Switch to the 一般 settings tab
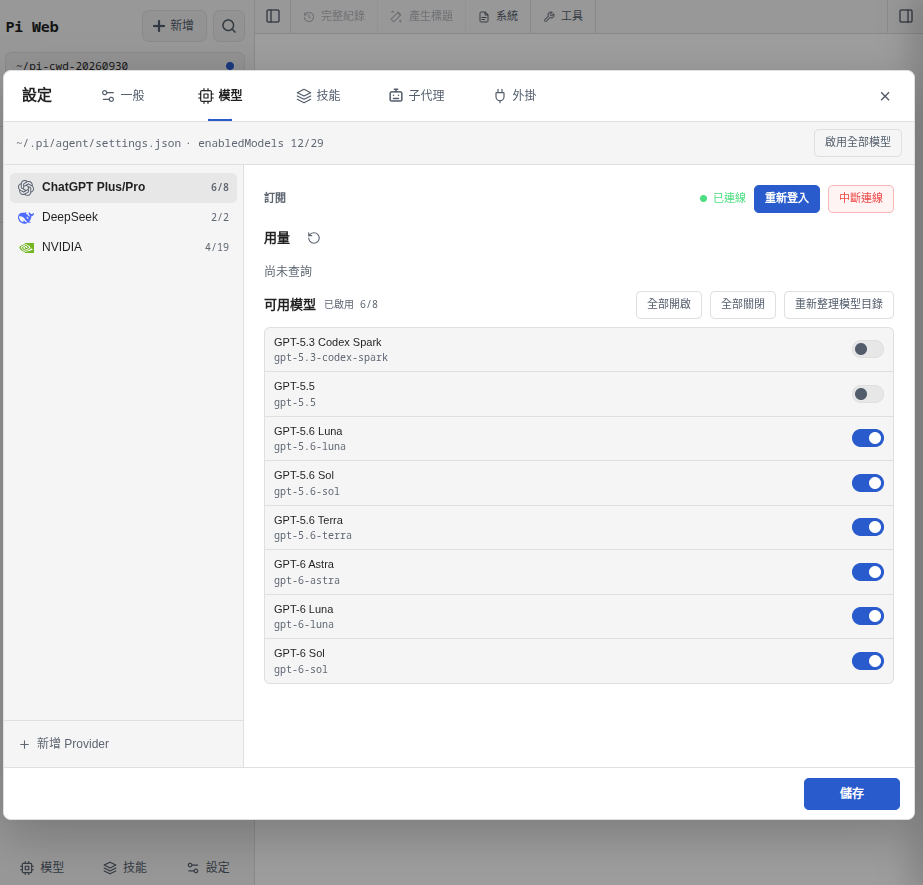Image resolution: width=923 pixels, height=885 pixels. coord(123,95)
